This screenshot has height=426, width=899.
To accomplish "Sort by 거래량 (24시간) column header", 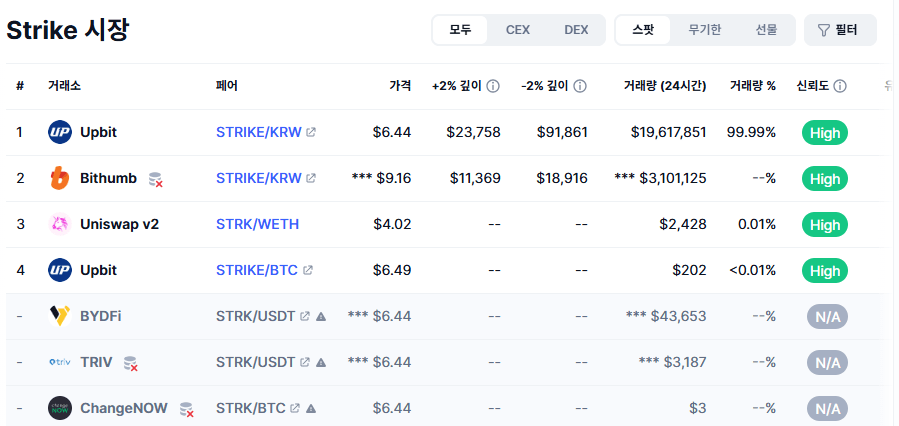I will pyautogui.click(x=665, y=86).
